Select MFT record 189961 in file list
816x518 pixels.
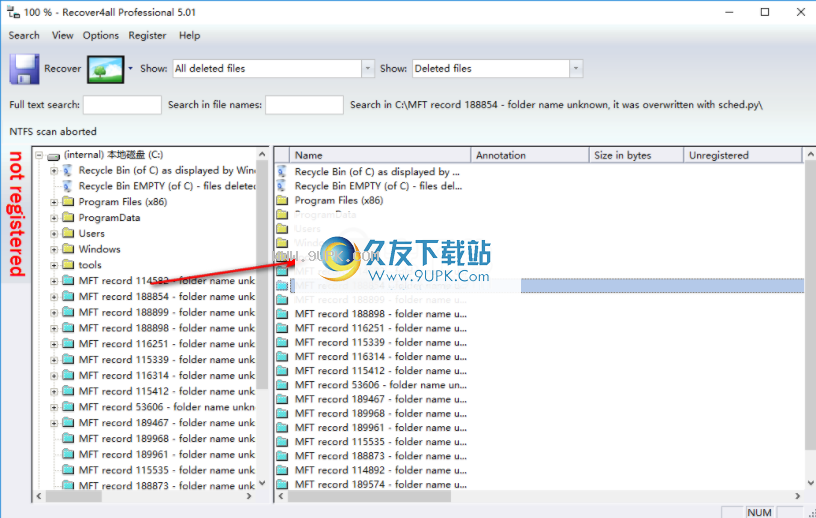pyautogui.click(x=380, y=427)
